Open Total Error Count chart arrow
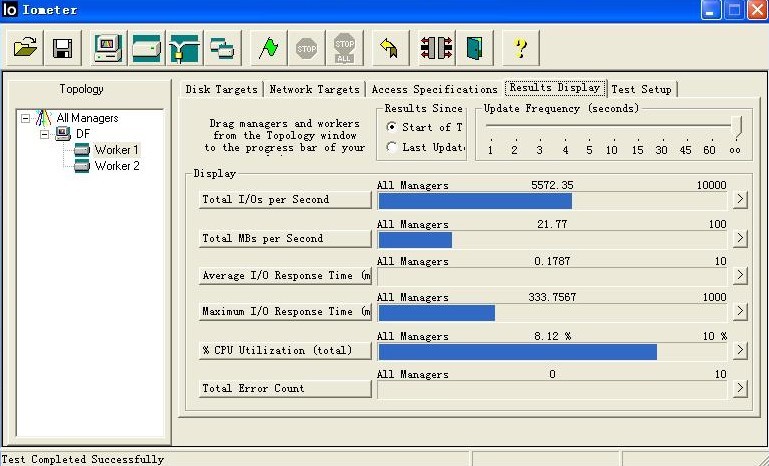 pyautogui.click(x=740, y=388)
